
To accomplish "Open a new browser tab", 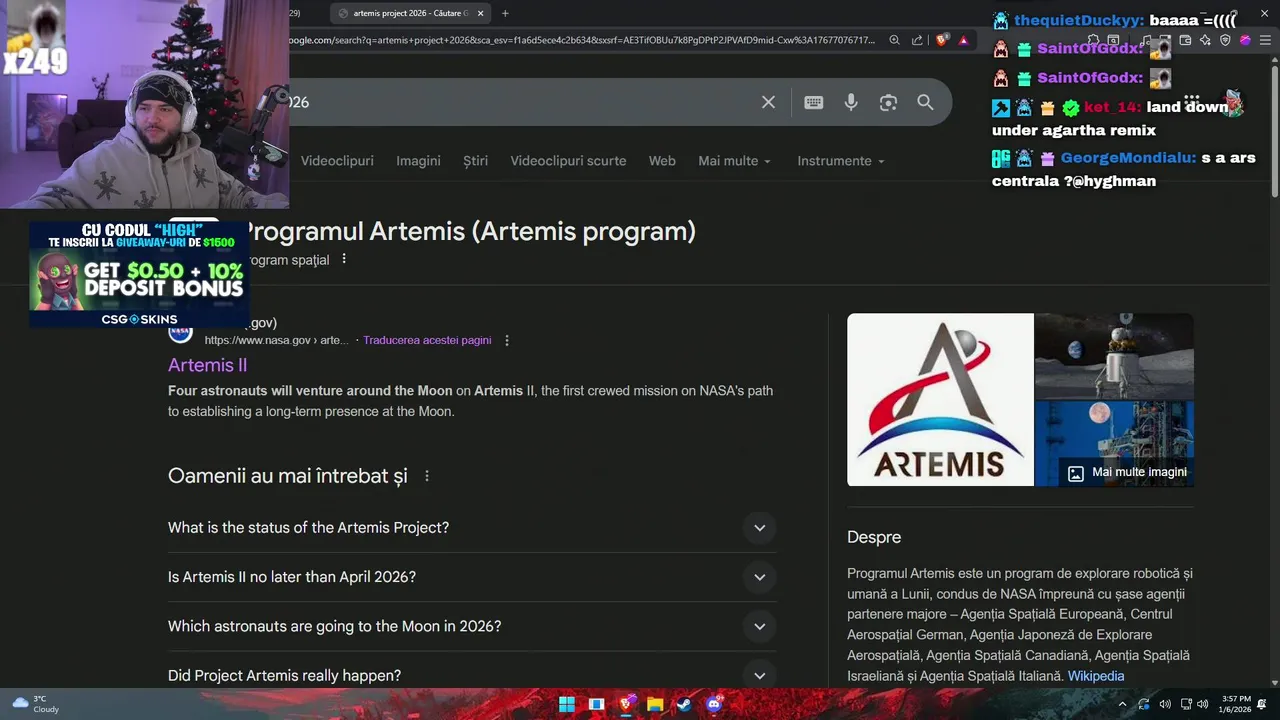I will point(505,13).
